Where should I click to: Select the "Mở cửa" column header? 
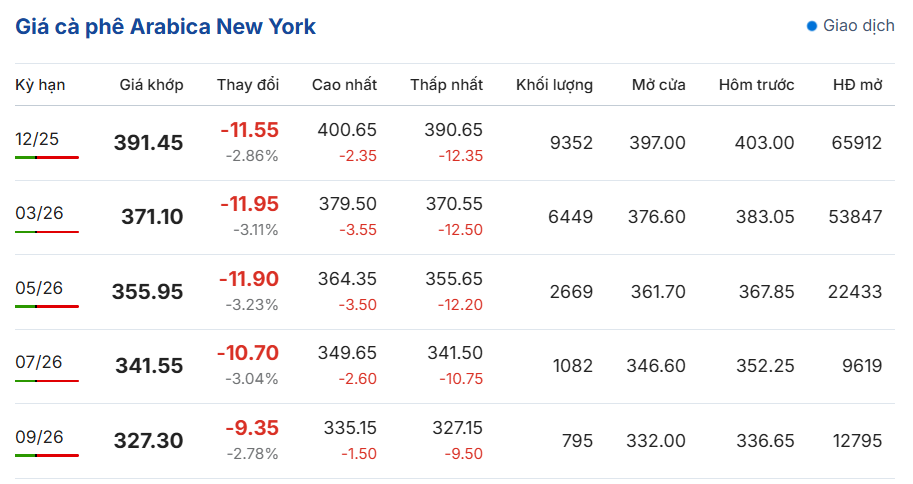(x=658, y=85)
